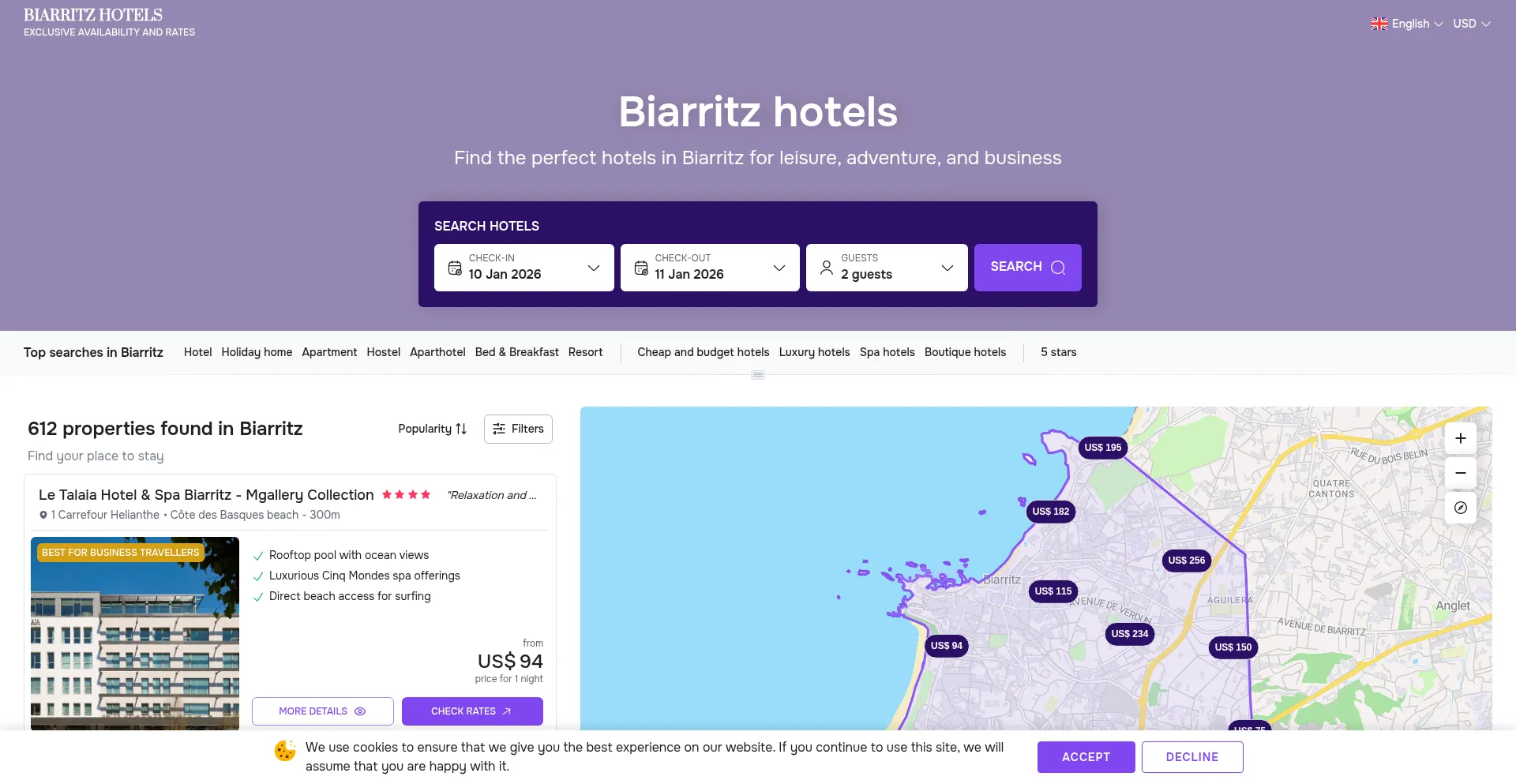The height and width of the screenshot is (784, 1516).
Task: Select the Spa hotels category
Action: (887, 352)
